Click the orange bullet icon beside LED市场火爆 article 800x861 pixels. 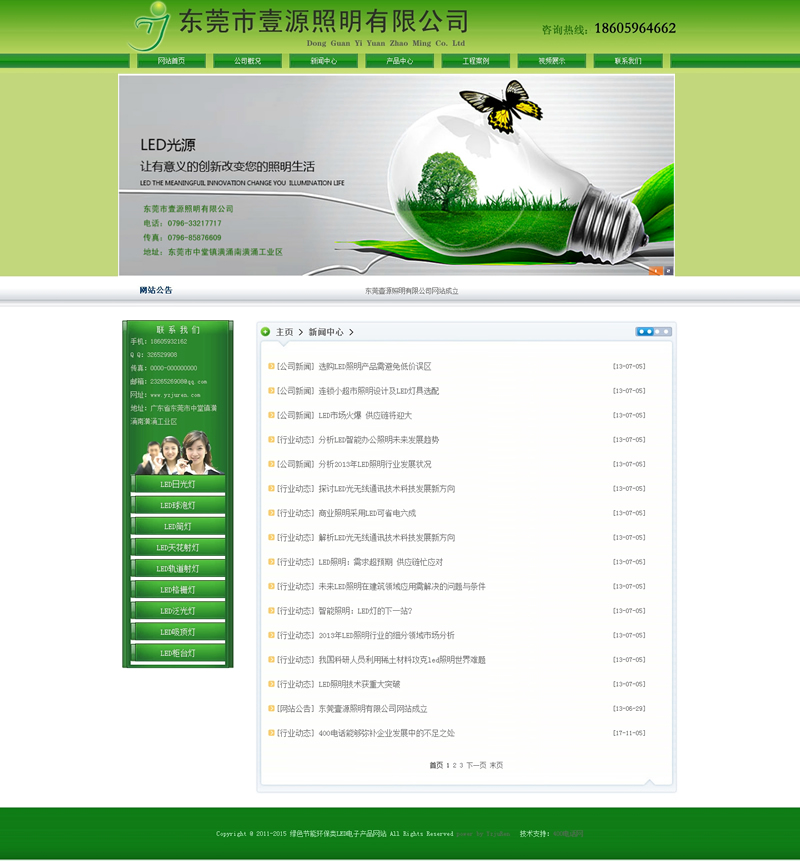pos(271,416)
